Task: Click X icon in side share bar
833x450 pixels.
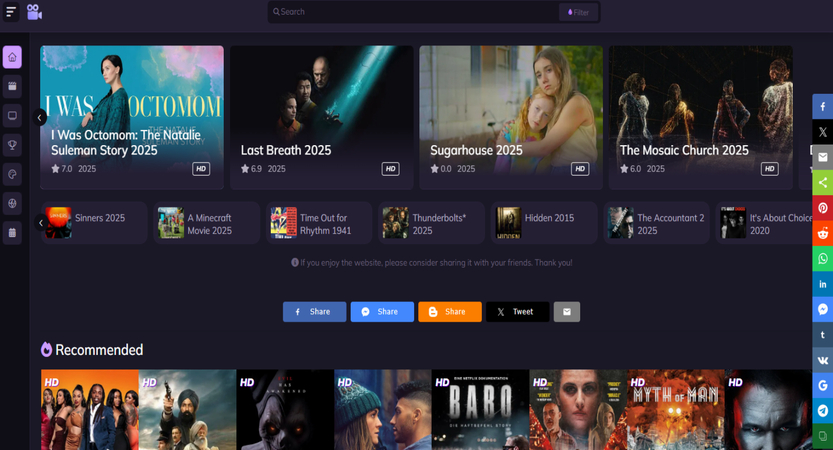Action: point(822,132)
